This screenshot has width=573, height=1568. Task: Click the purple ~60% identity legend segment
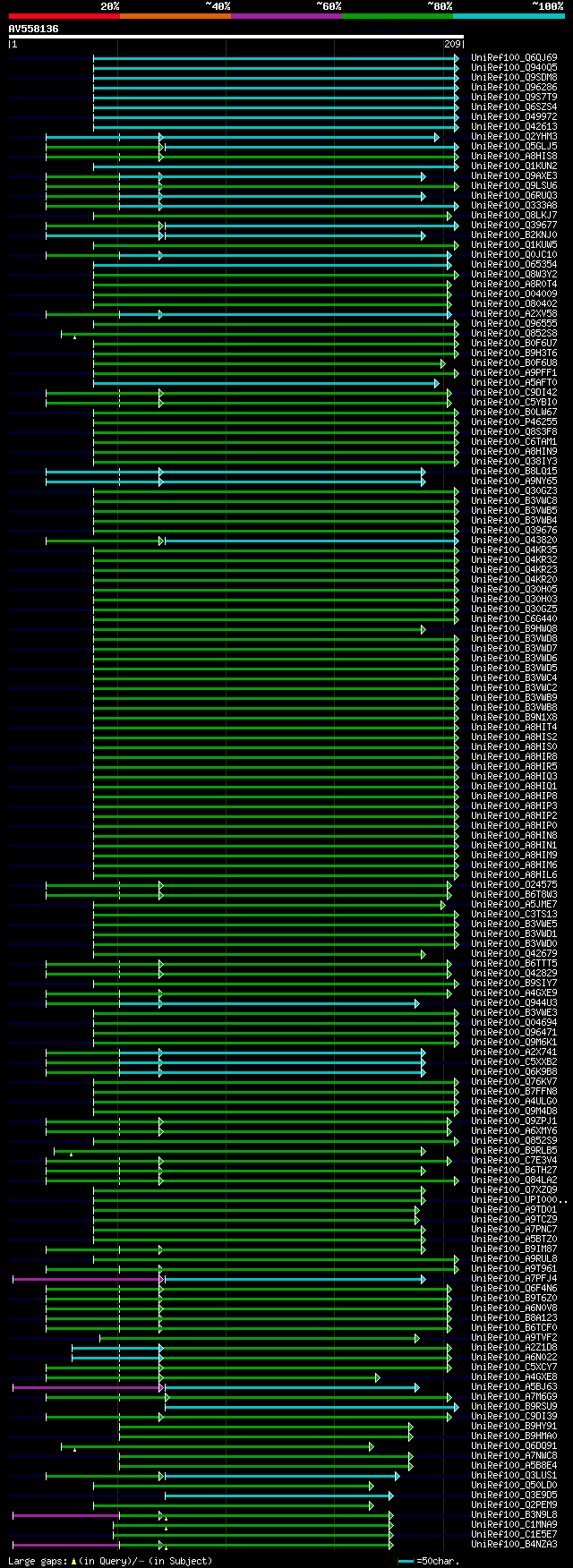coord(286,15)
